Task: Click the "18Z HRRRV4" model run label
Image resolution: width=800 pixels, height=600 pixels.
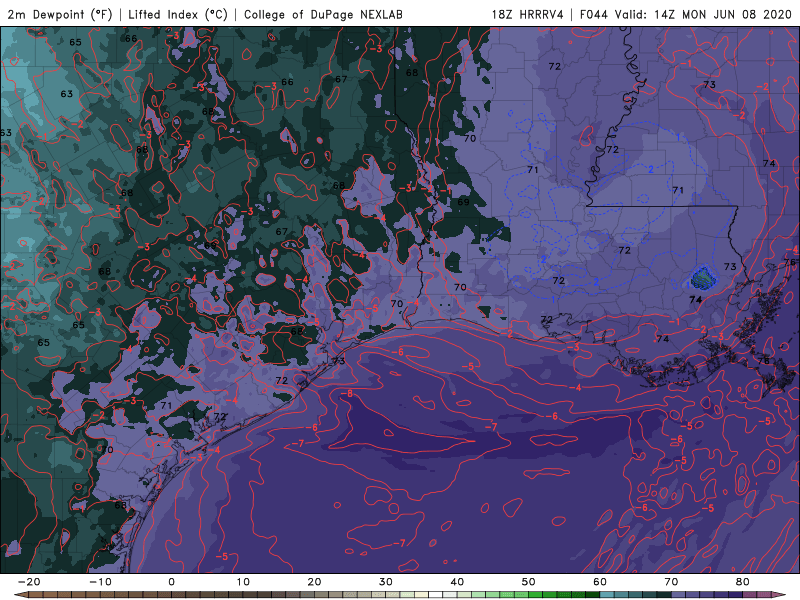Action: tap(527, 14)
